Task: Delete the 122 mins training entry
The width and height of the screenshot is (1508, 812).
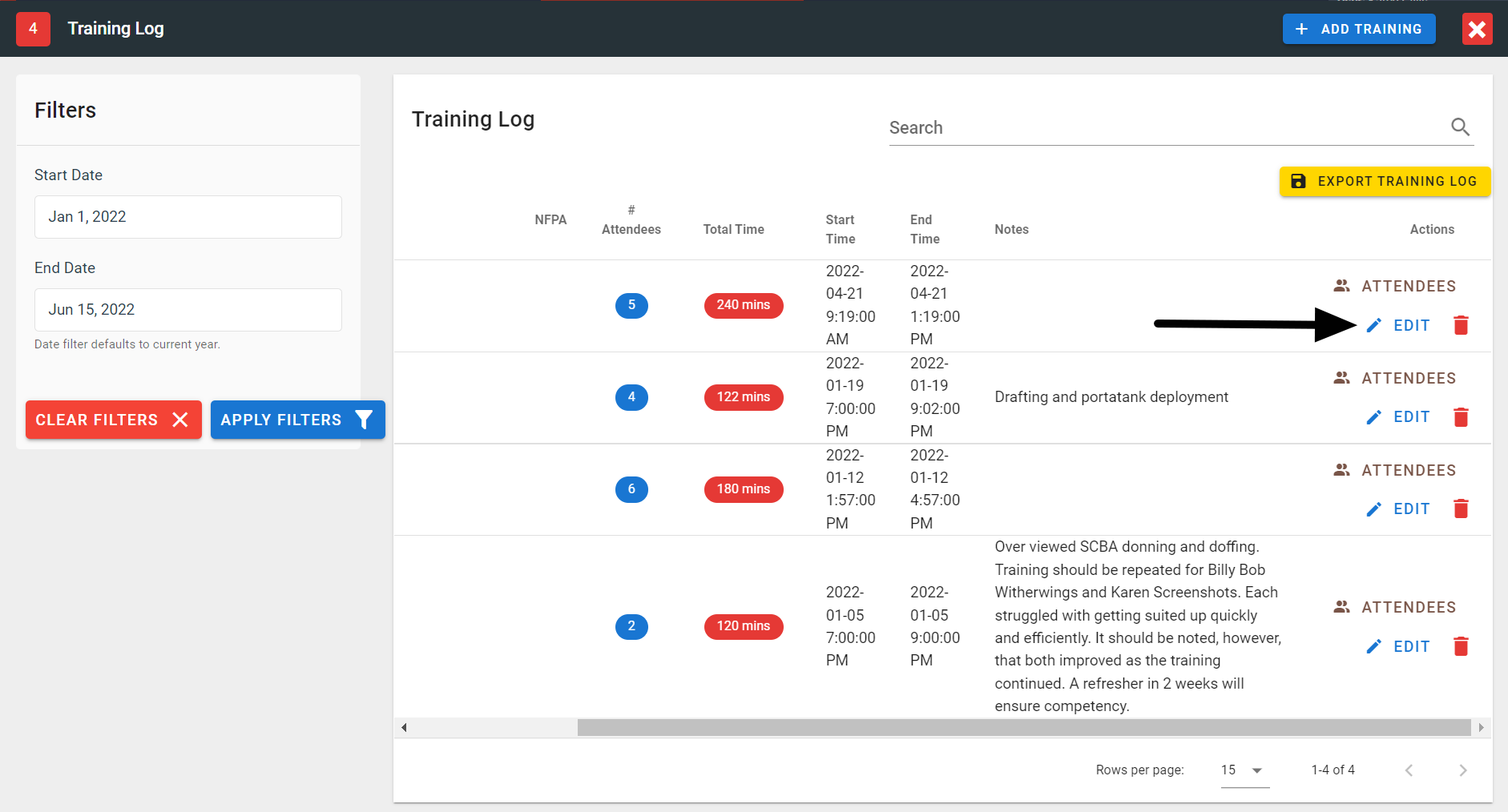Action: pyautogui.click(x=1461, y=417)
